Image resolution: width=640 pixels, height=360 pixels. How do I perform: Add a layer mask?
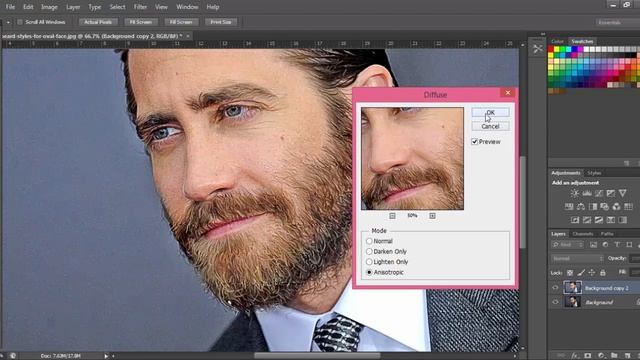[x=588, y=356]
